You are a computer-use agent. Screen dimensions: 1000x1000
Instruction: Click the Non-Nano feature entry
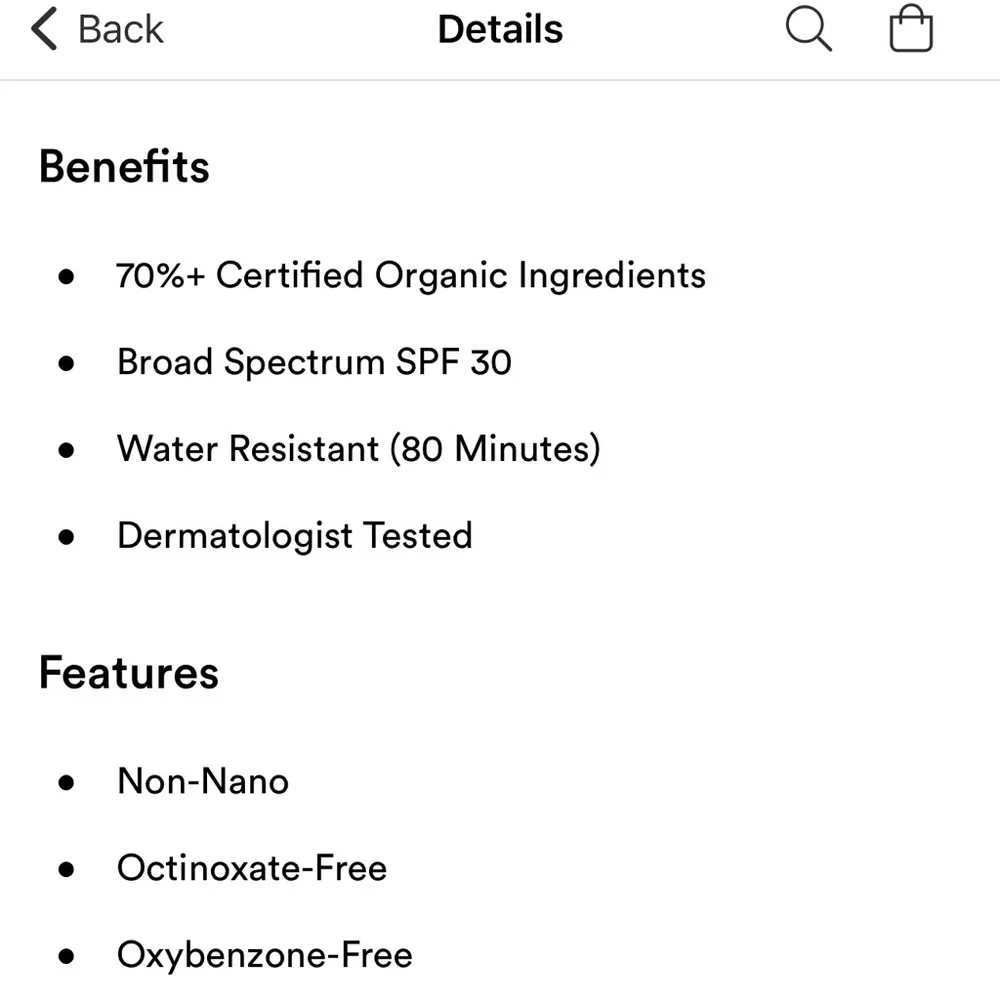202,781
